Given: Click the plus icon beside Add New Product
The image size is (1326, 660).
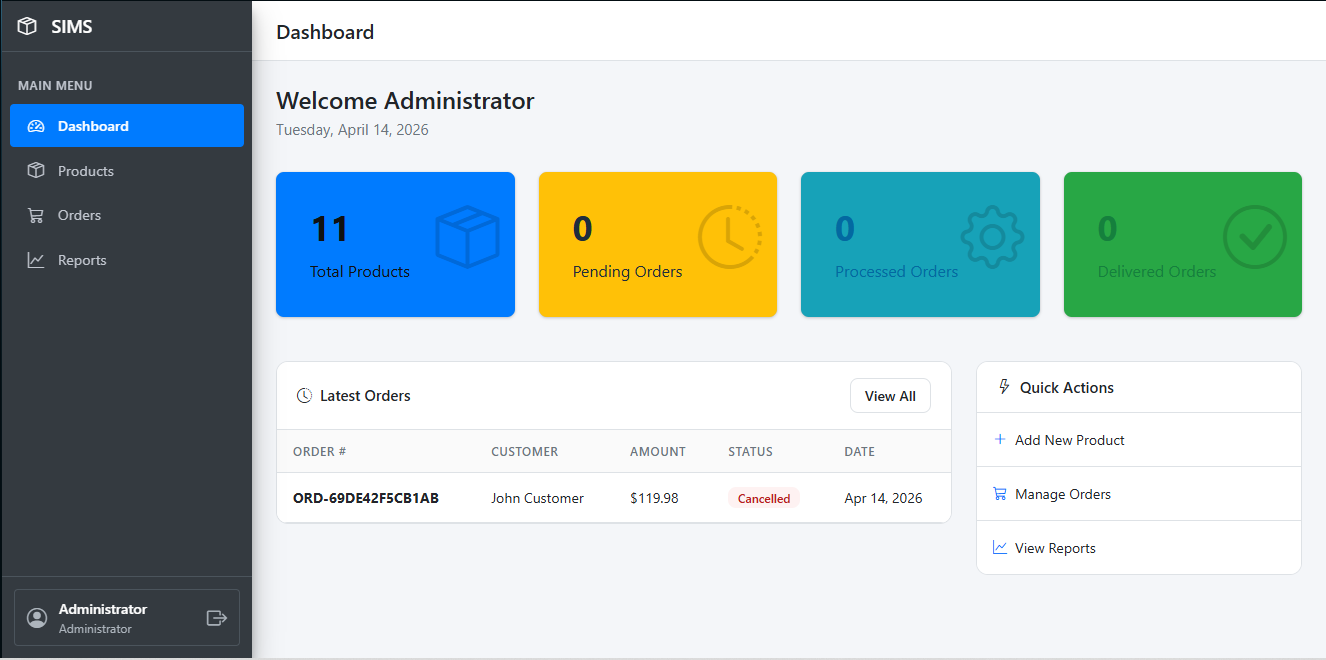Looking at the screenshot, I should [1000, 439].
